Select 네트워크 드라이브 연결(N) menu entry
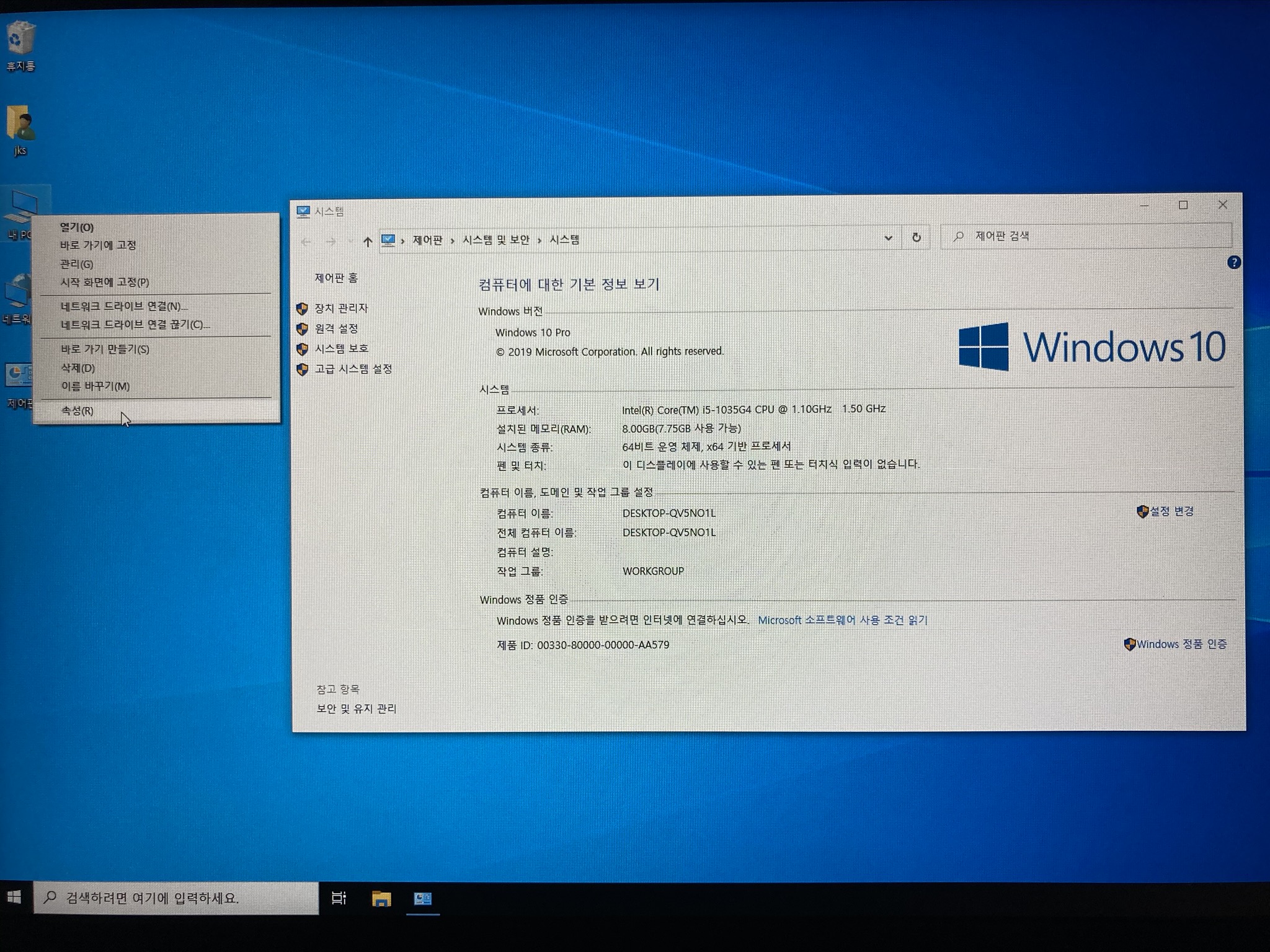 123,306
